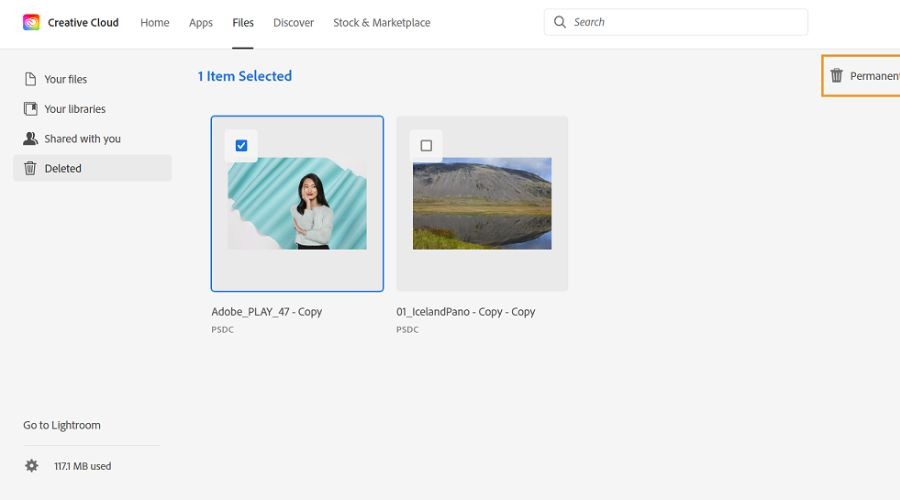The image size is (900, 500).
Task: Click the 117.1 MB used storage text
Action: 83,466
